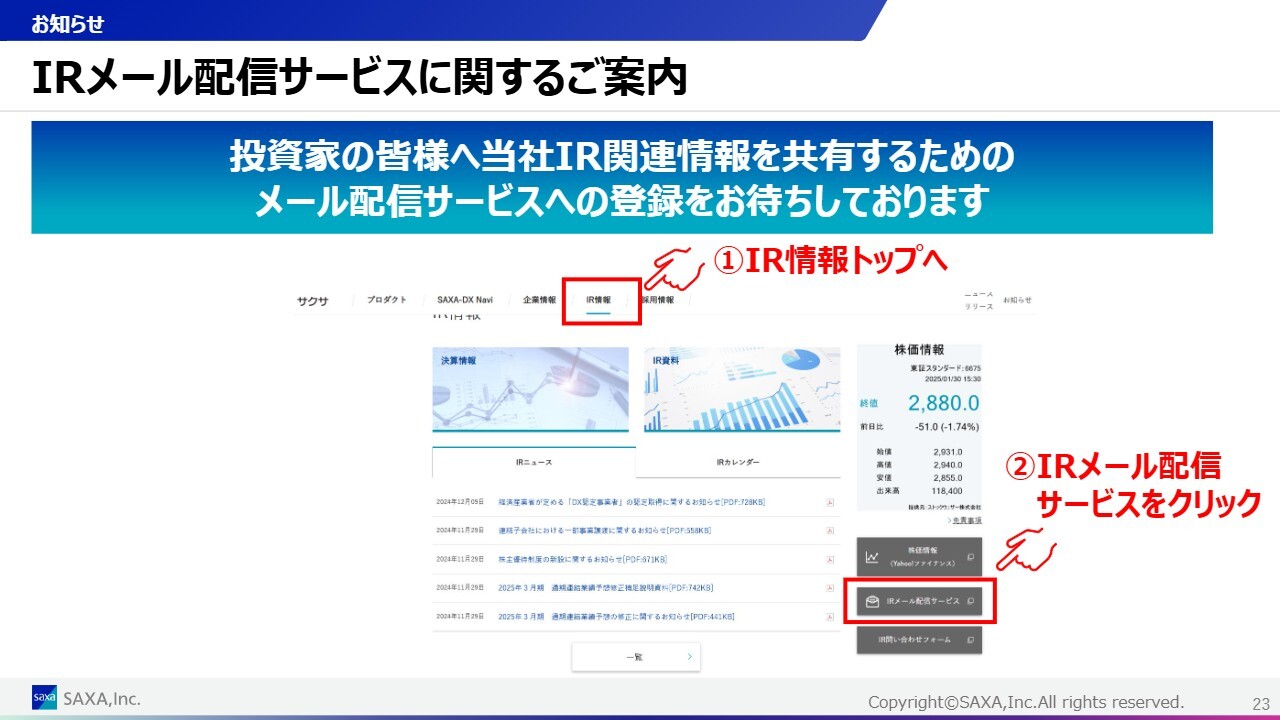
Task: Select IR情報 in the top navigation
Action: pyautogui.click(x=598, y=300)
